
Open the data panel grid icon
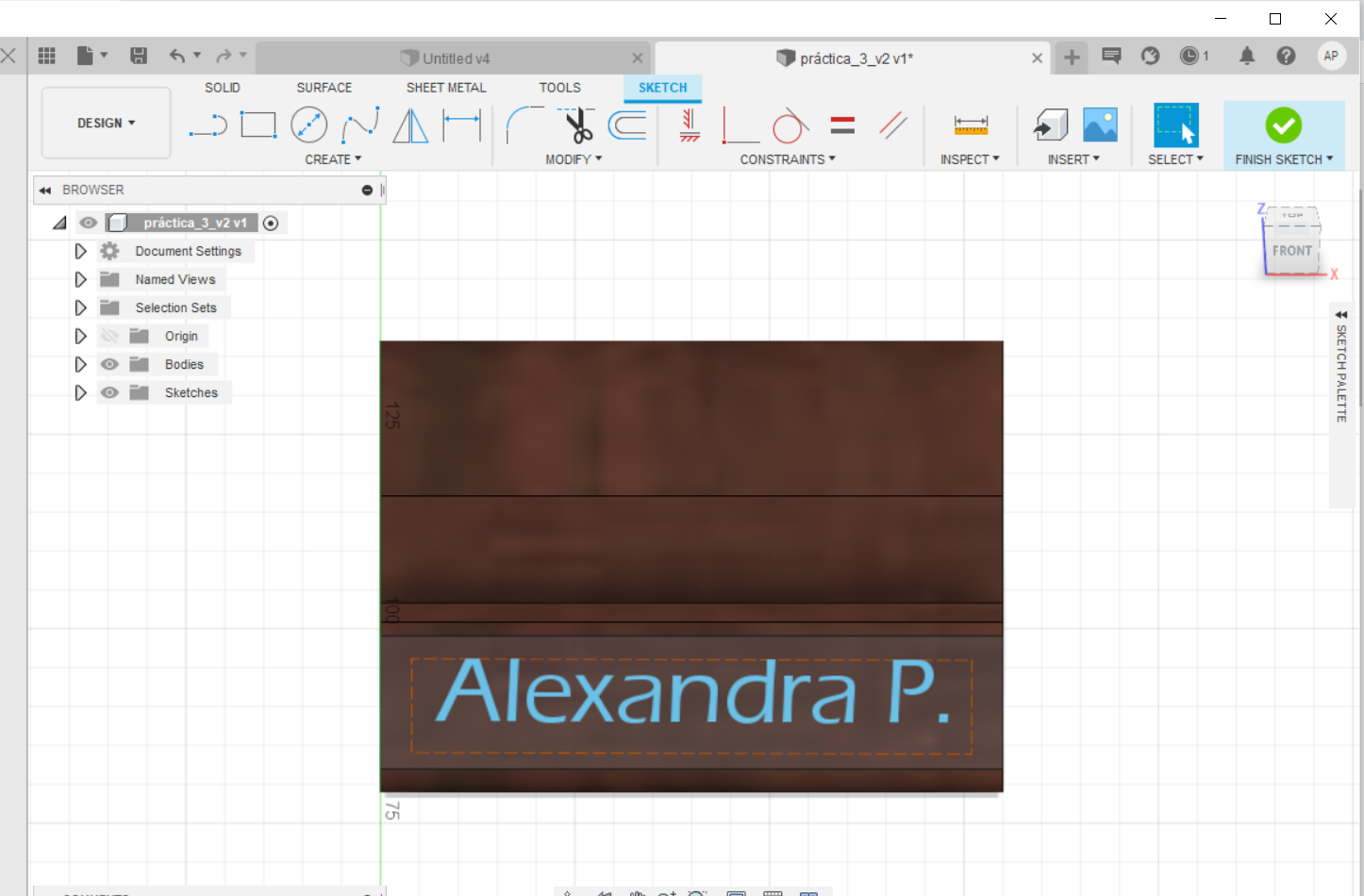click(x=47, y=56)
